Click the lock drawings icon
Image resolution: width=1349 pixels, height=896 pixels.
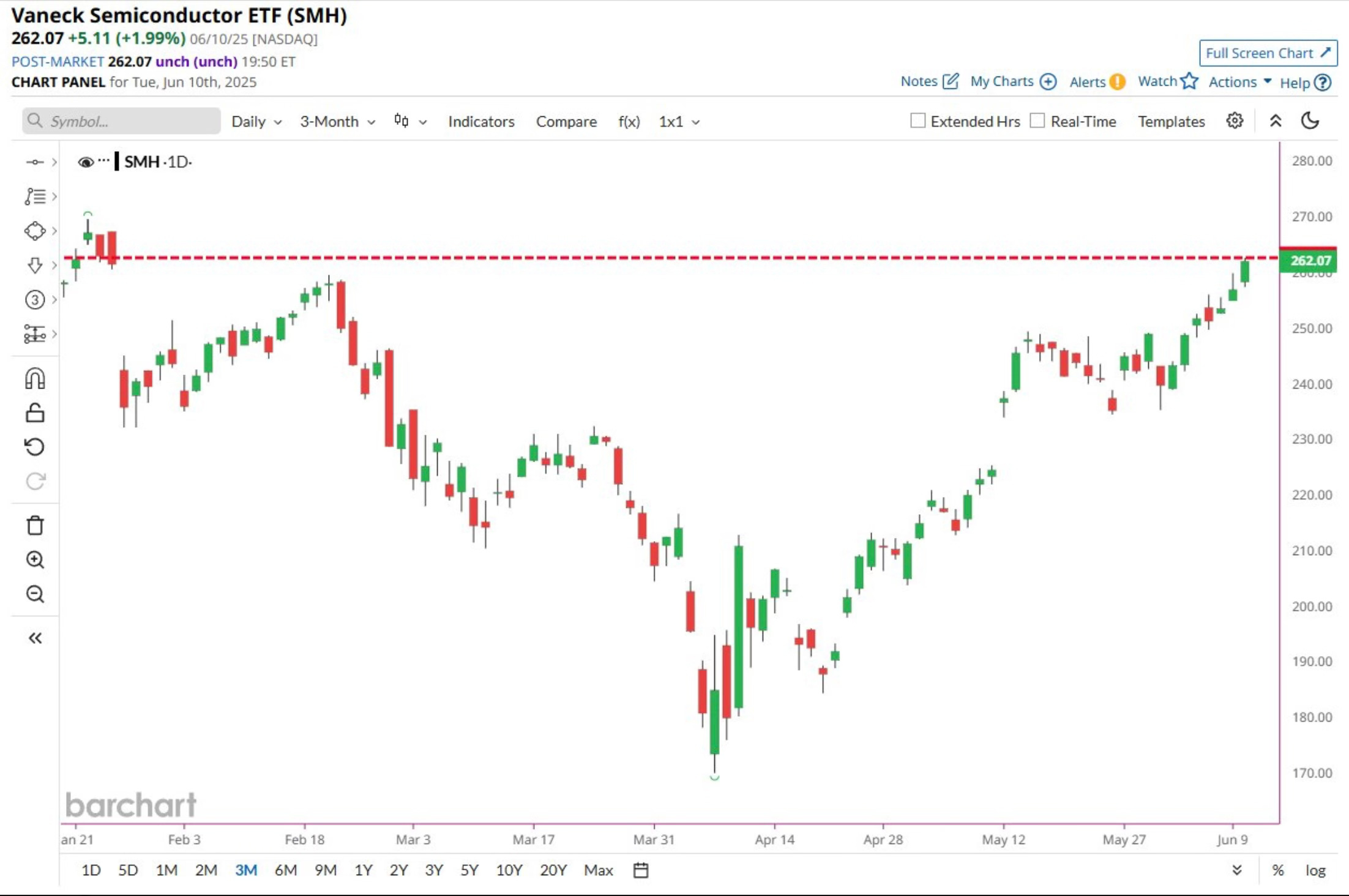tap(35, 413)
